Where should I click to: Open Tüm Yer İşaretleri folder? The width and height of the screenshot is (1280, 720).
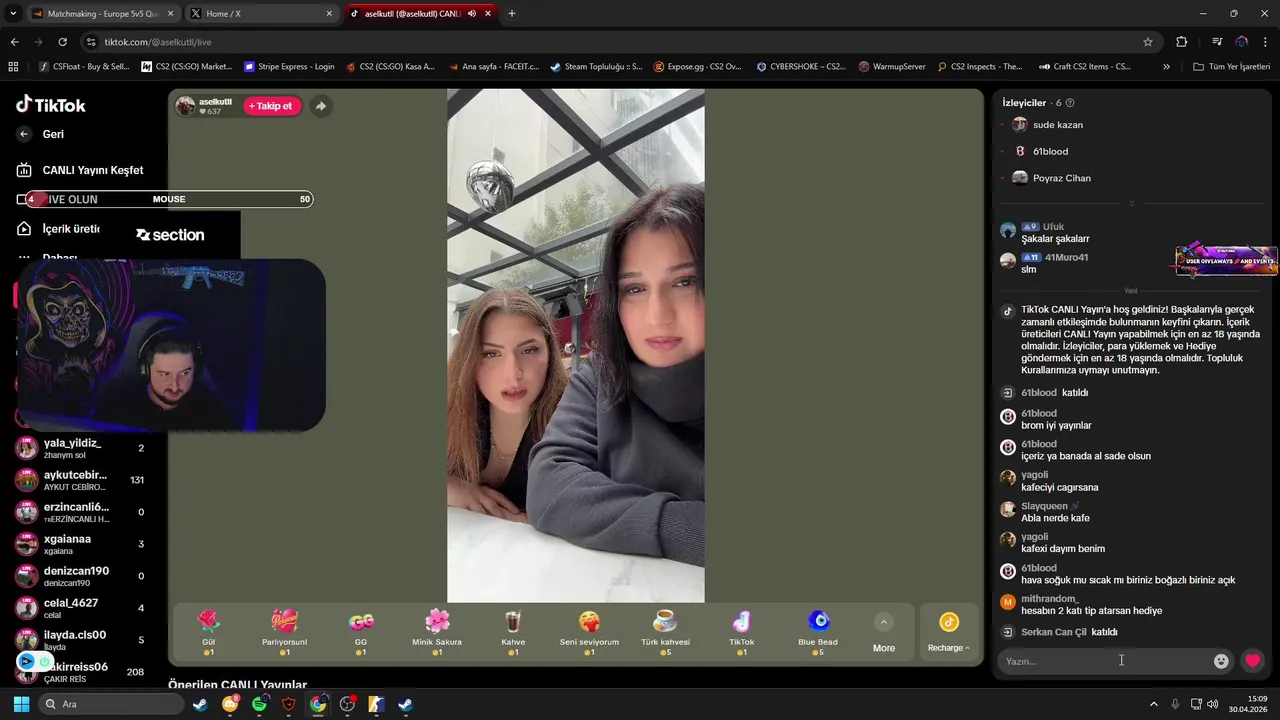(x=1231, y=67)
